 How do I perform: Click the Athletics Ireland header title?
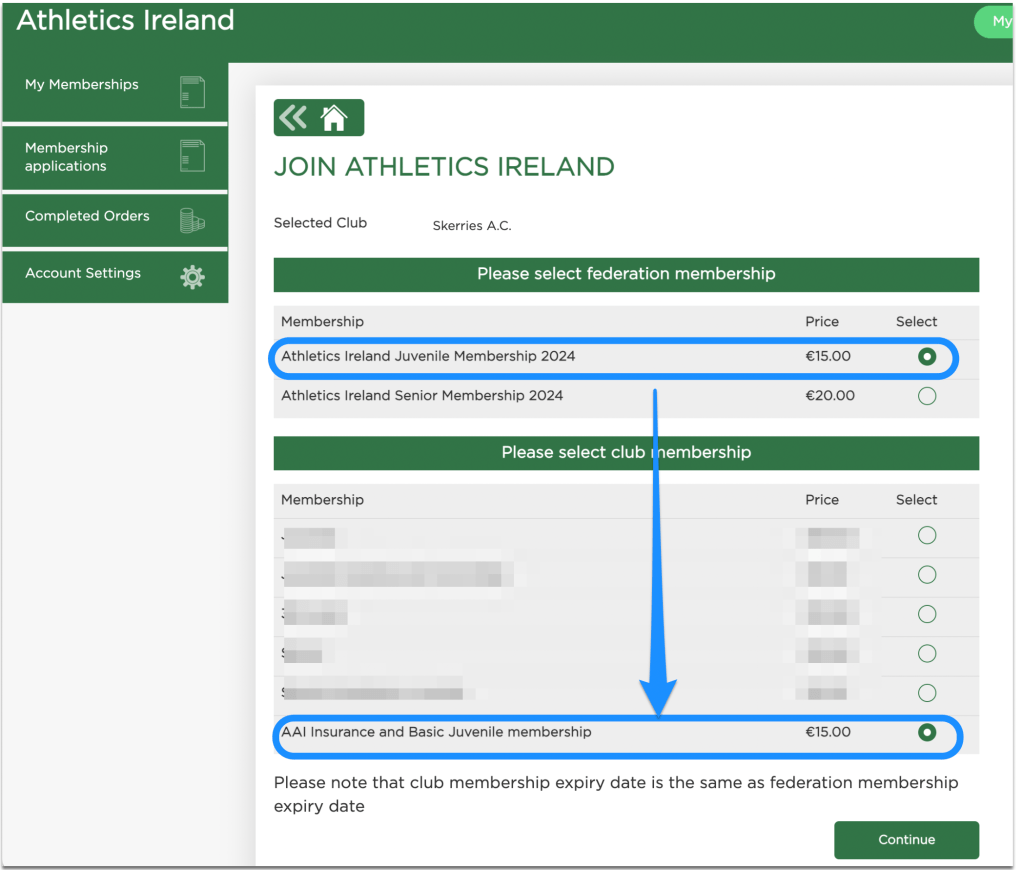[126, 21]
